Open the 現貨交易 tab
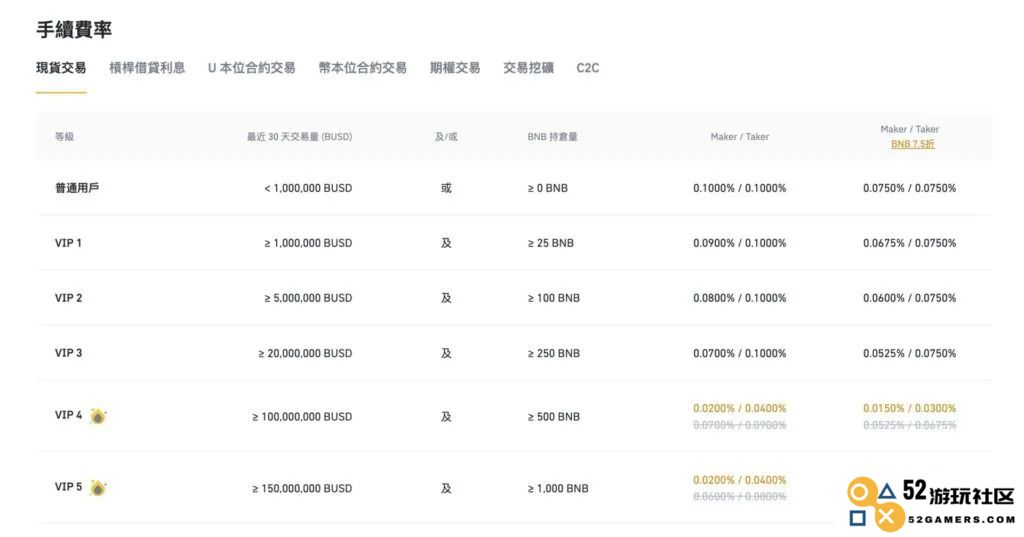This screenshot has height=537, width=1024. click(x=61, y=68)
